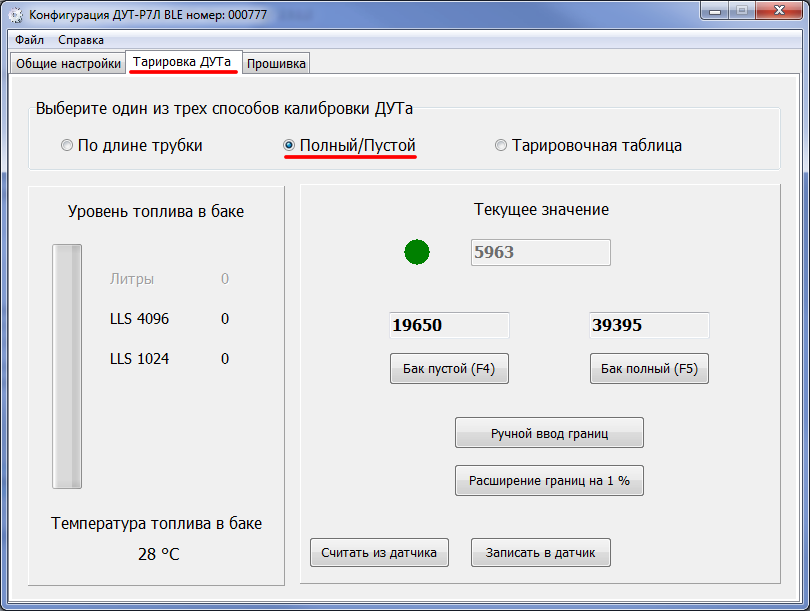Image resolution: width=810 pixels, height=611 pixels.
Task: Click "Записать в датчик" to save settings
Action: coord(541,553)
